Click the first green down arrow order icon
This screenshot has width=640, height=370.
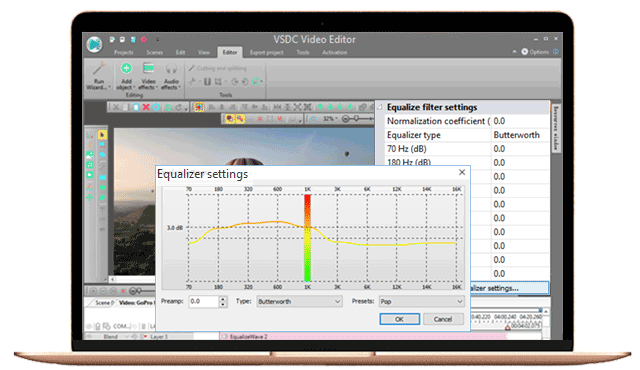[330, 107]
